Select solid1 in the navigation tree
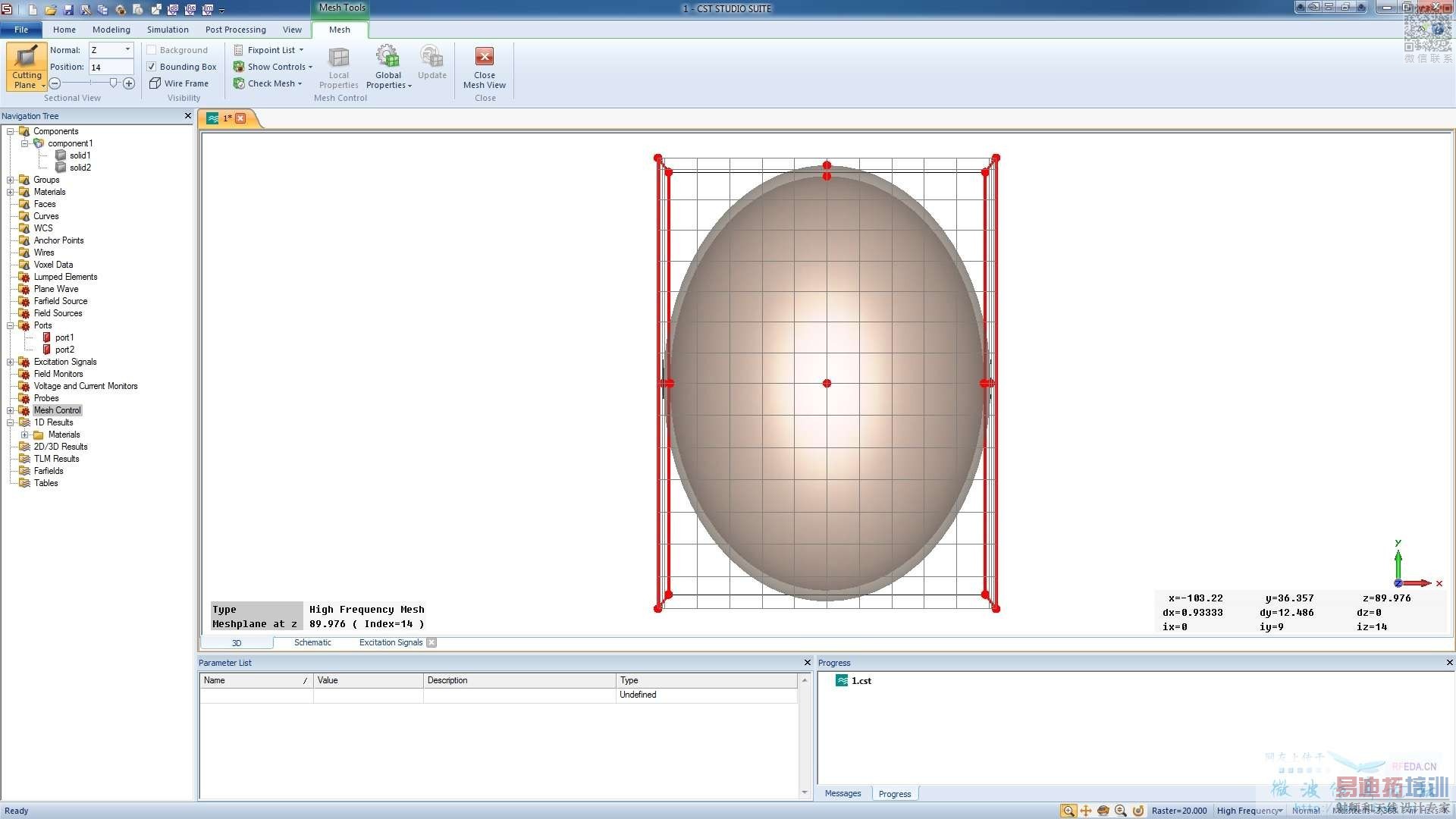This screenshot has height=819, width=1456. [x=80, y=155]
